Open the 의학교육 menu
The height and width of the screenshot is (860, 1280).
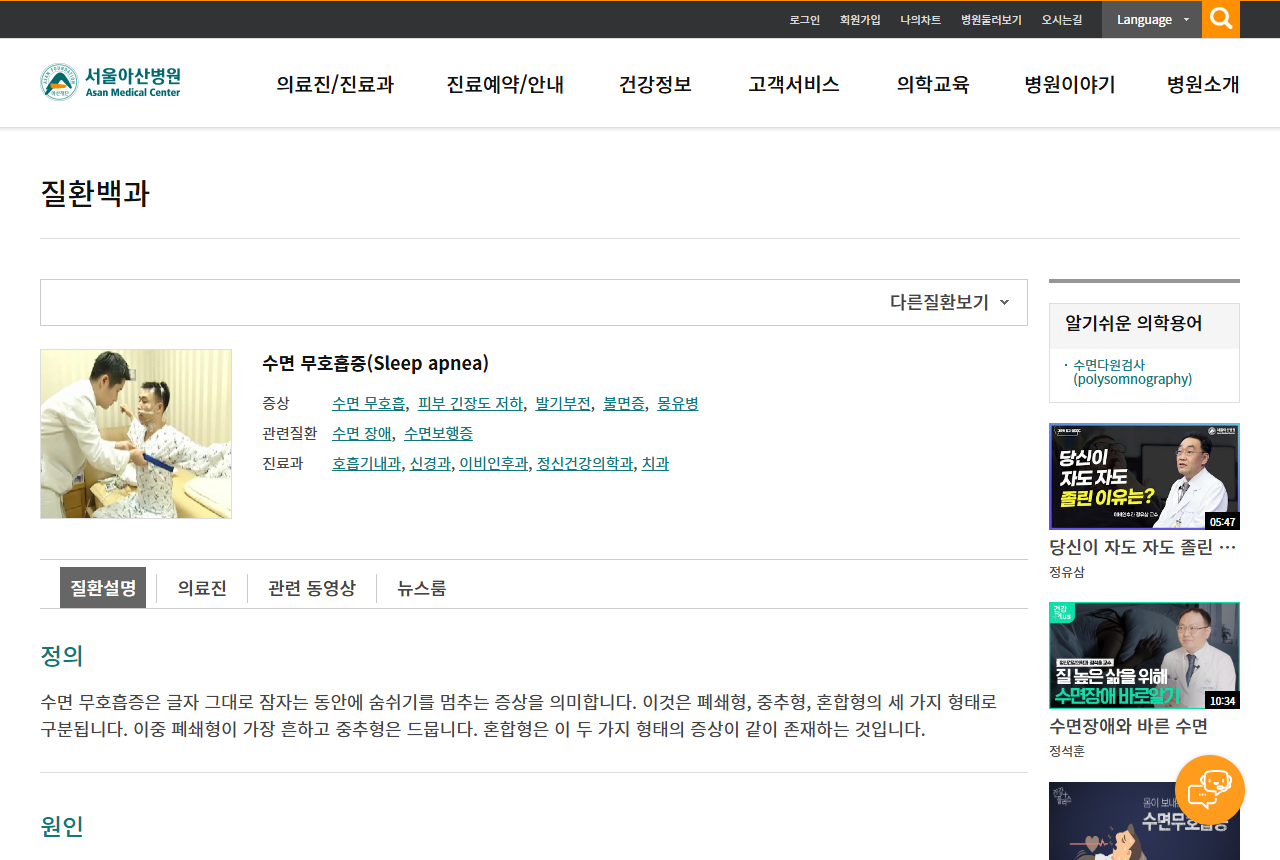point(933,84)
